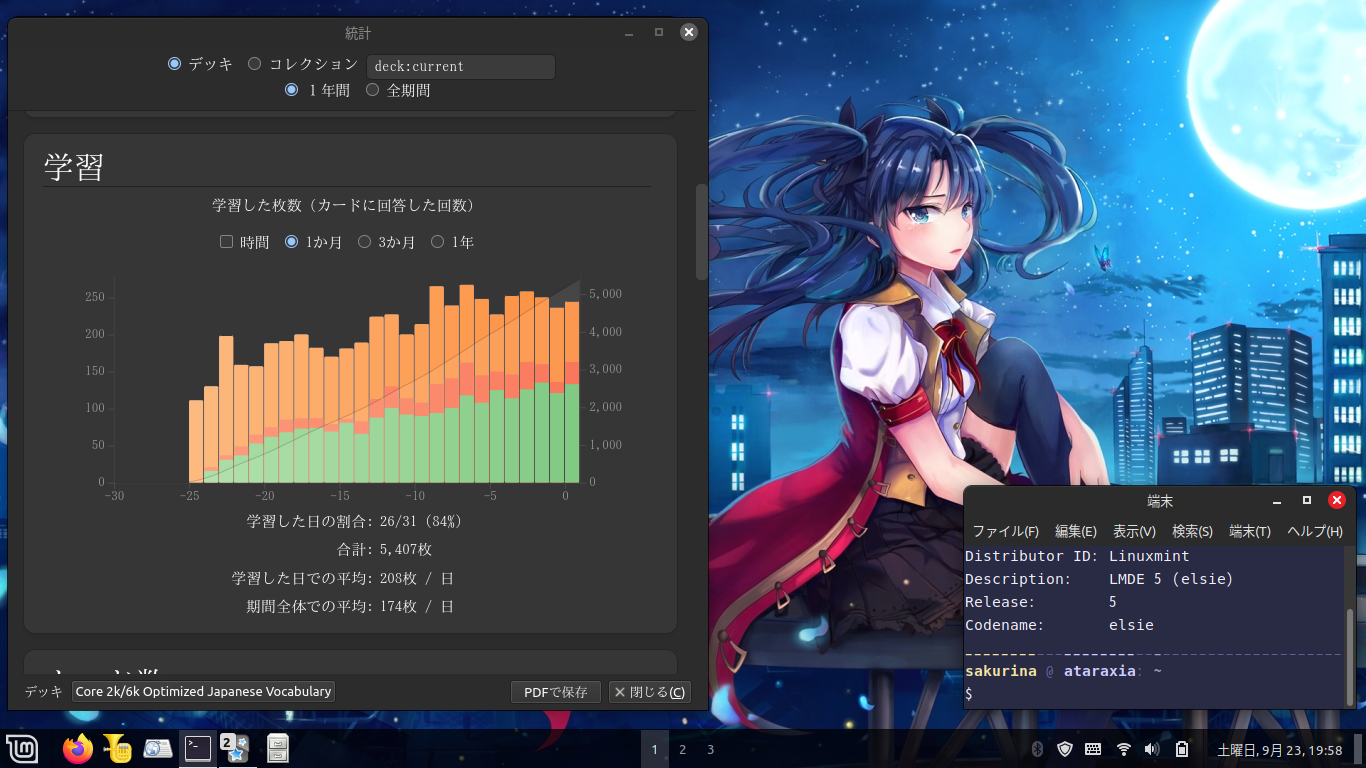Click the deck:current search field
Screen dimensions: 1366x768
[x=461, y=67]
